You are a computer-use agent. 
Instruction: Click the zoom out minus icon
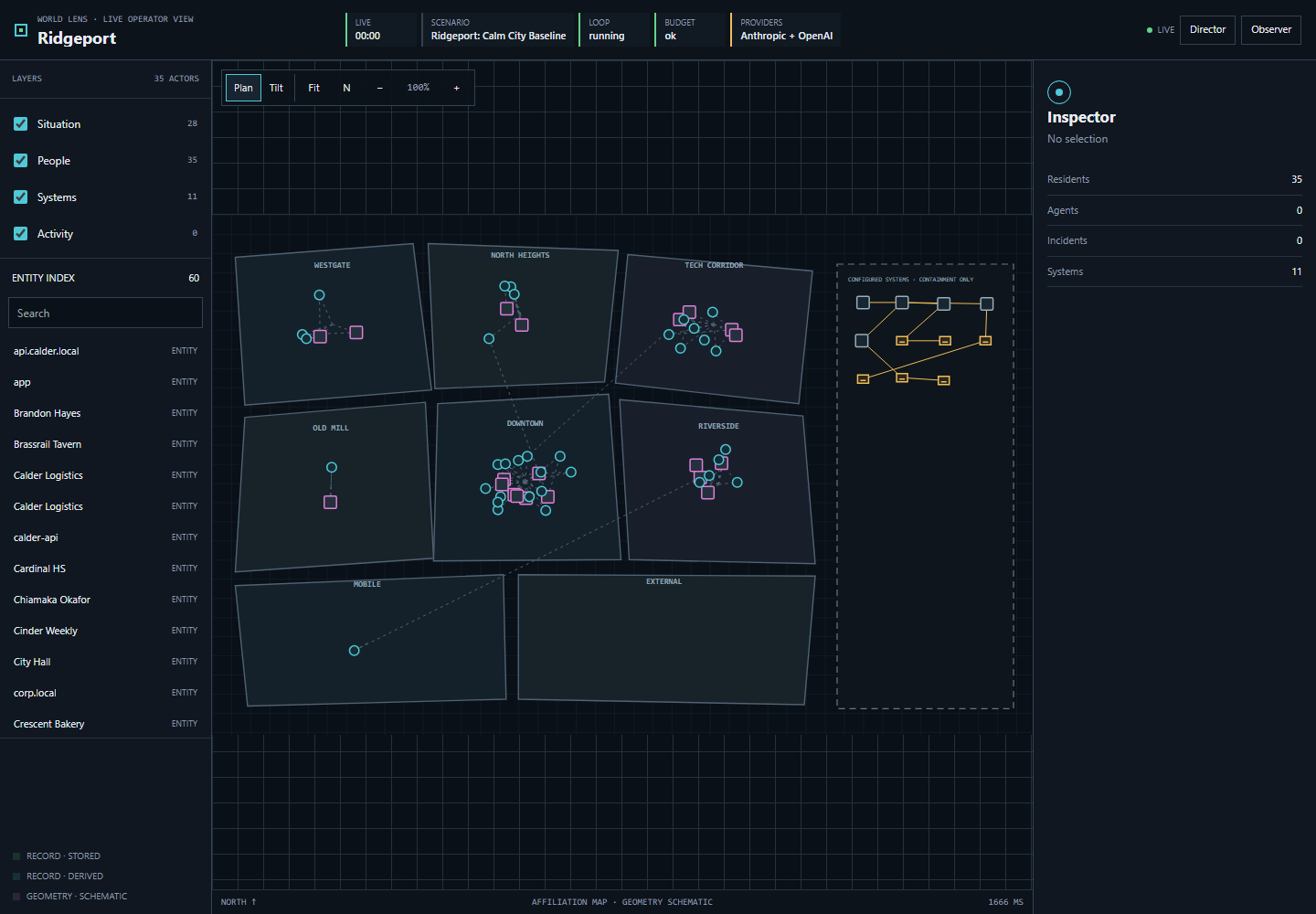click(x=380, y=88)
